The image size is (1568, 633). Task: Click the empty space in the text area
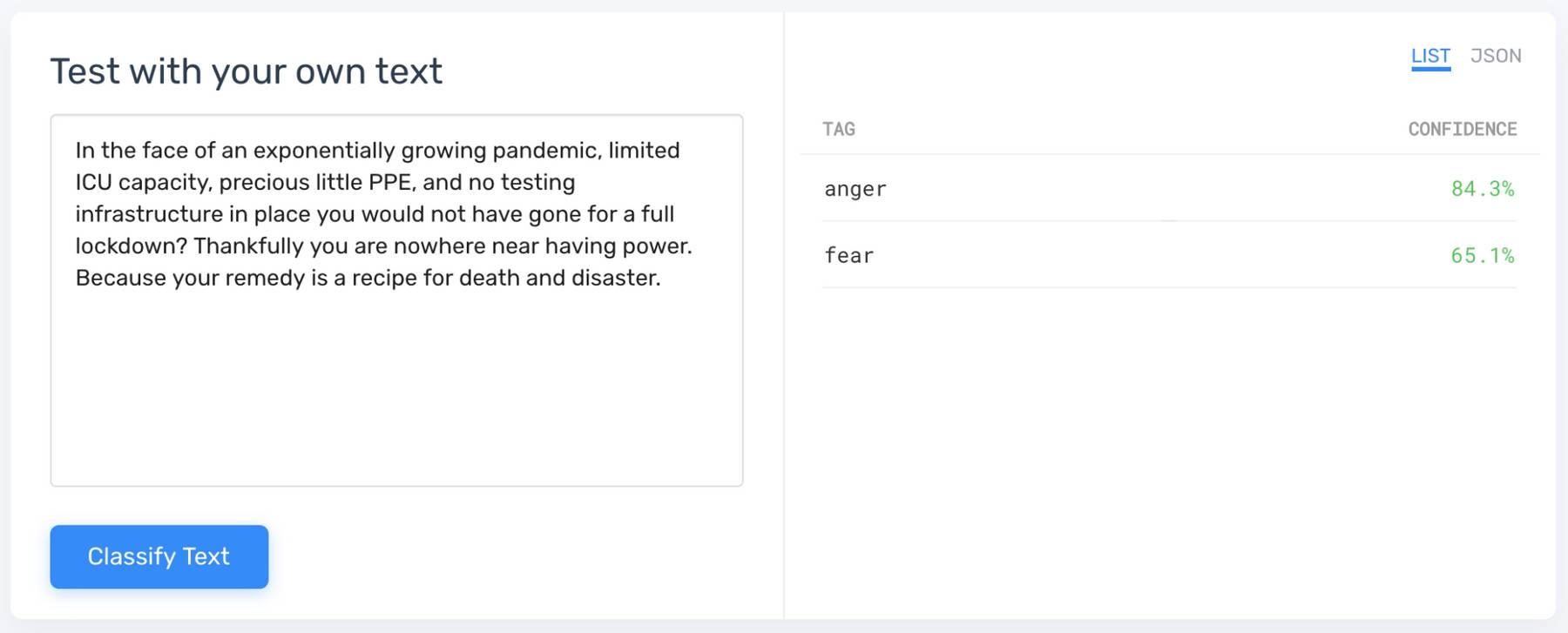tap(396, 392)
